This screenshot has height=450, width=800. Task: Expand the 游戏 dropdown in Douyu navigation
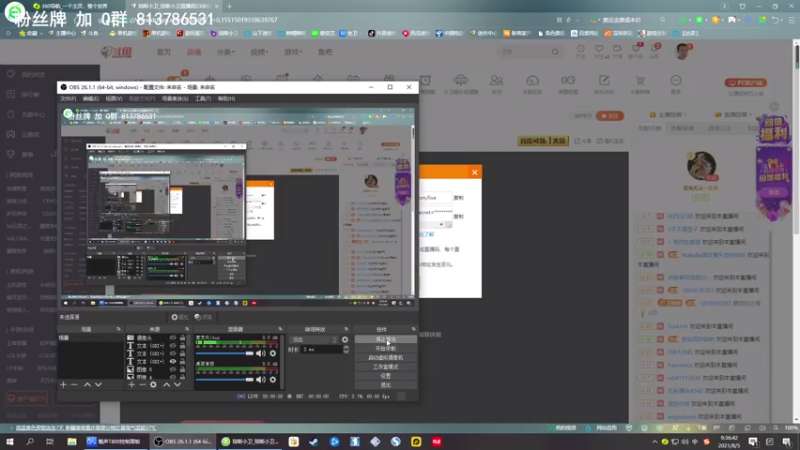click(x=293, y=52)
